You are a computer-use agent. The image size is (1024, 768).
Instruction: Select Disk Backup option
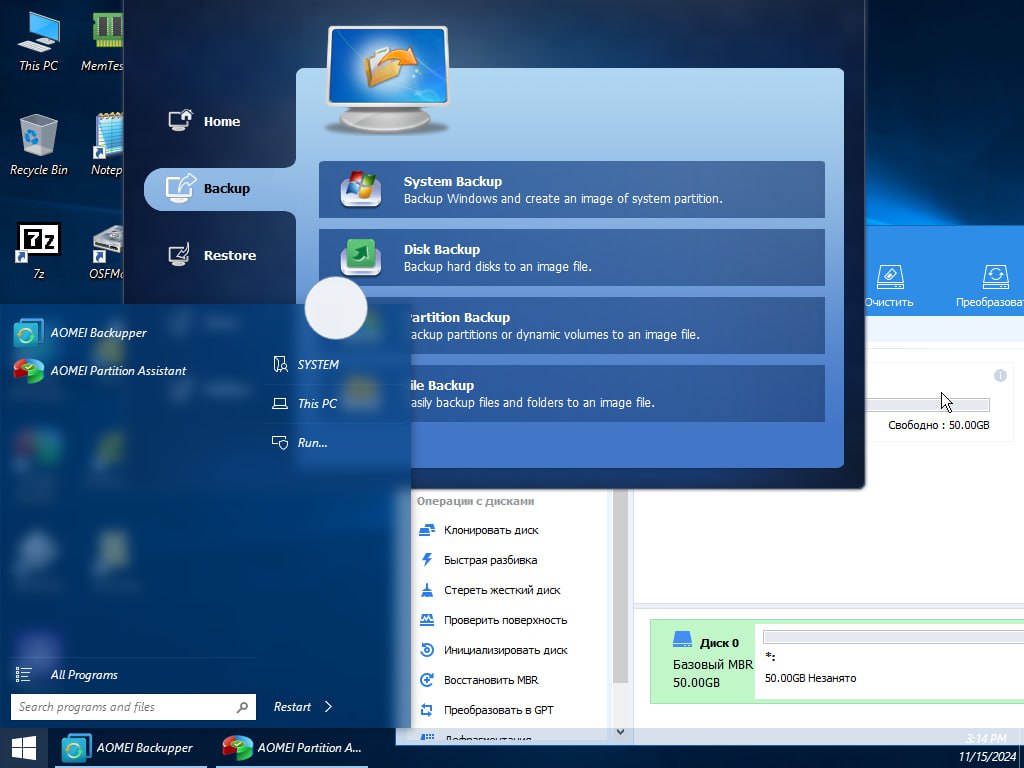coord(571,257)
